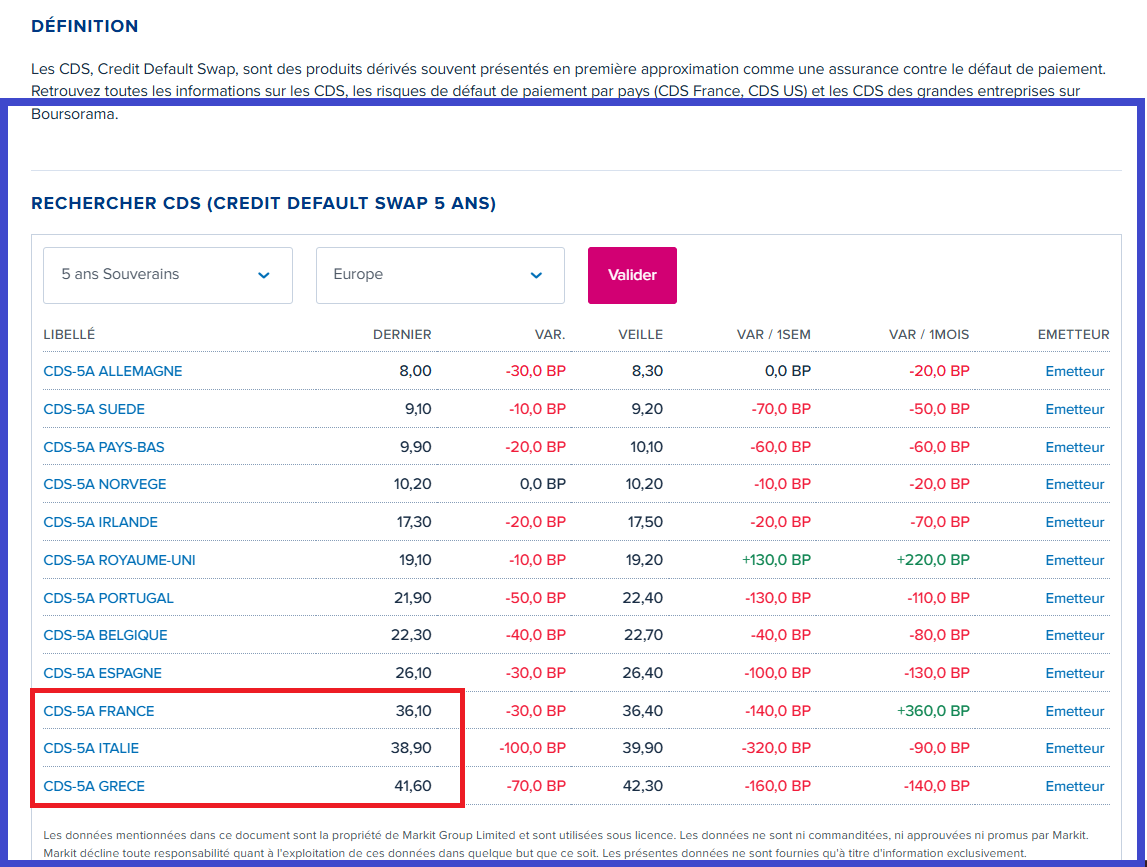The width and height of the screenshot is (1147, 867).
Task: Open the CDS-5A ALLEMAGNE link
Action: pyautogui.click(x=113, y=371)
